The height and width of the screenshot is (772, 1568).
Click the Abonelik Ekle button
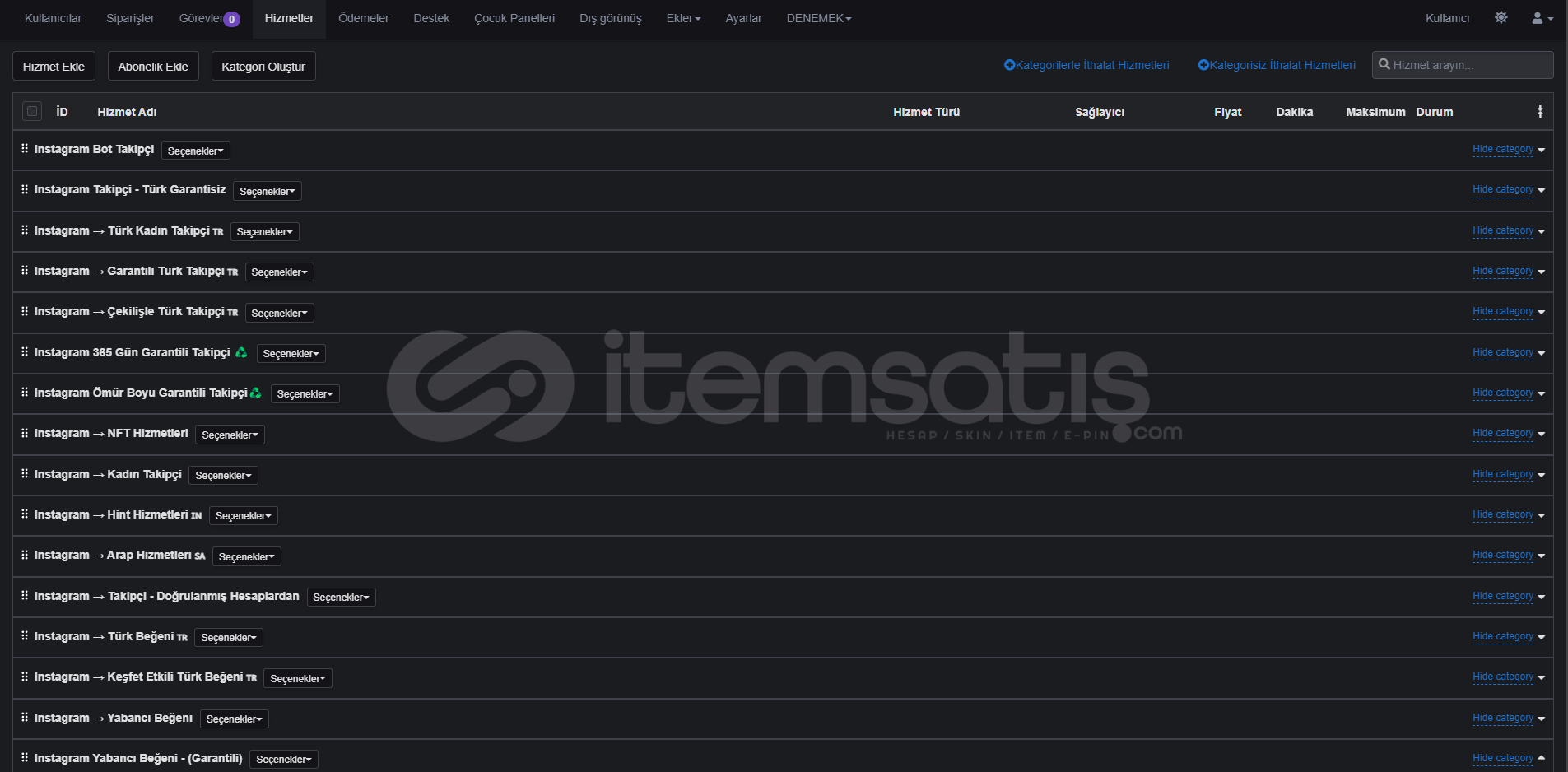click(x=153, y=67)
